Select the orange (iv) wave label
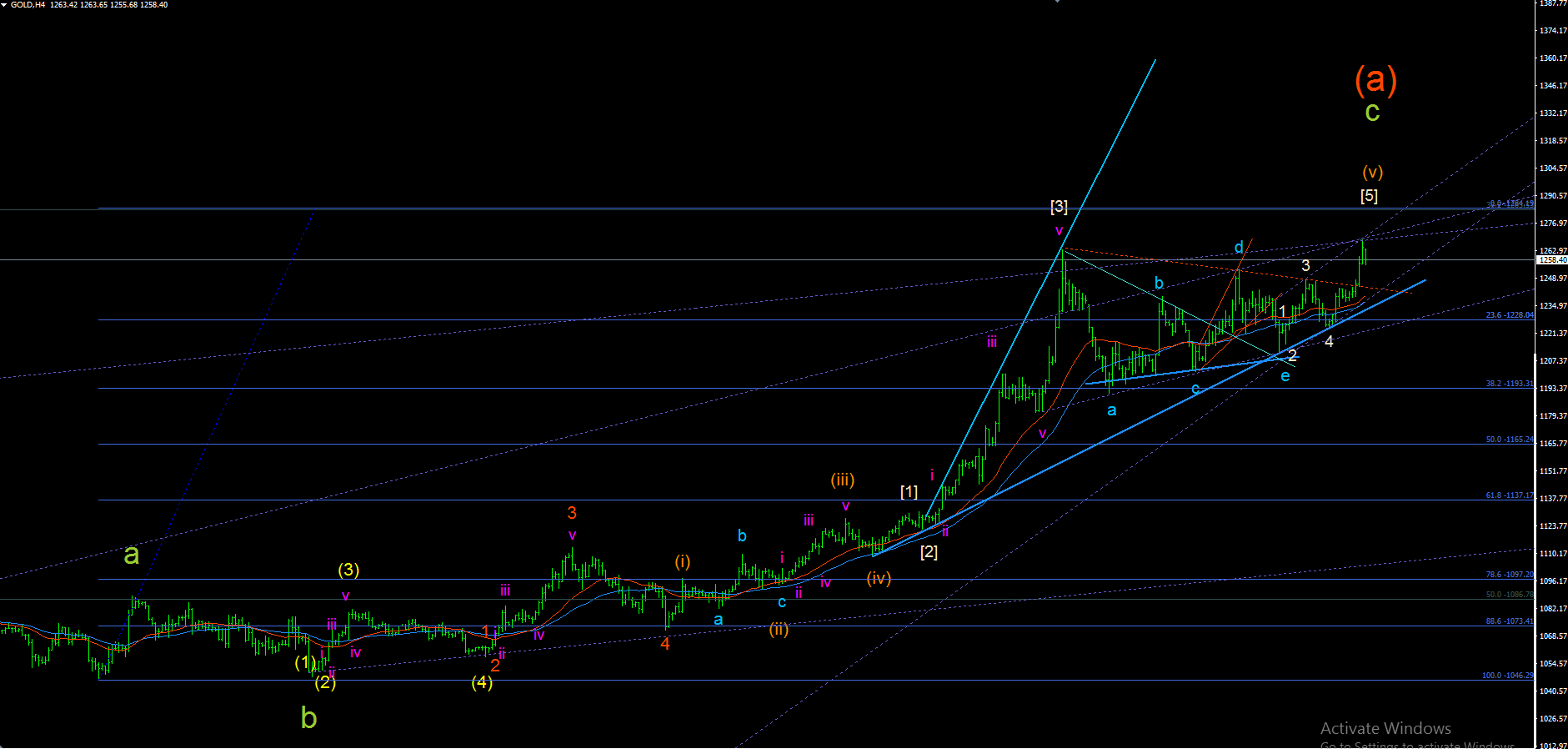 tap(879, 577)
